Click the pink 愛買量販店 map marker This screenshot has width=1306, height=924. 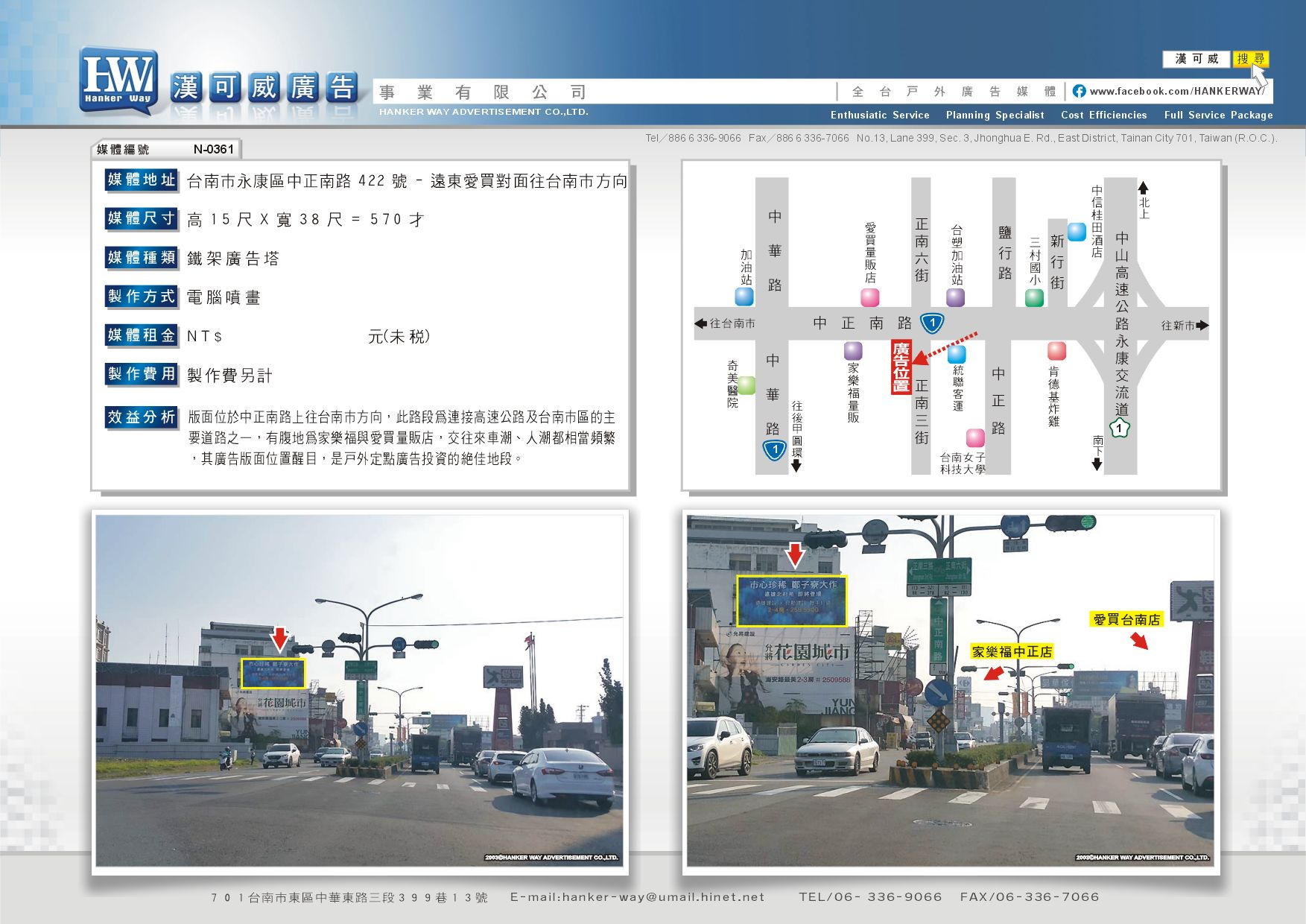(x=870, y=297)
